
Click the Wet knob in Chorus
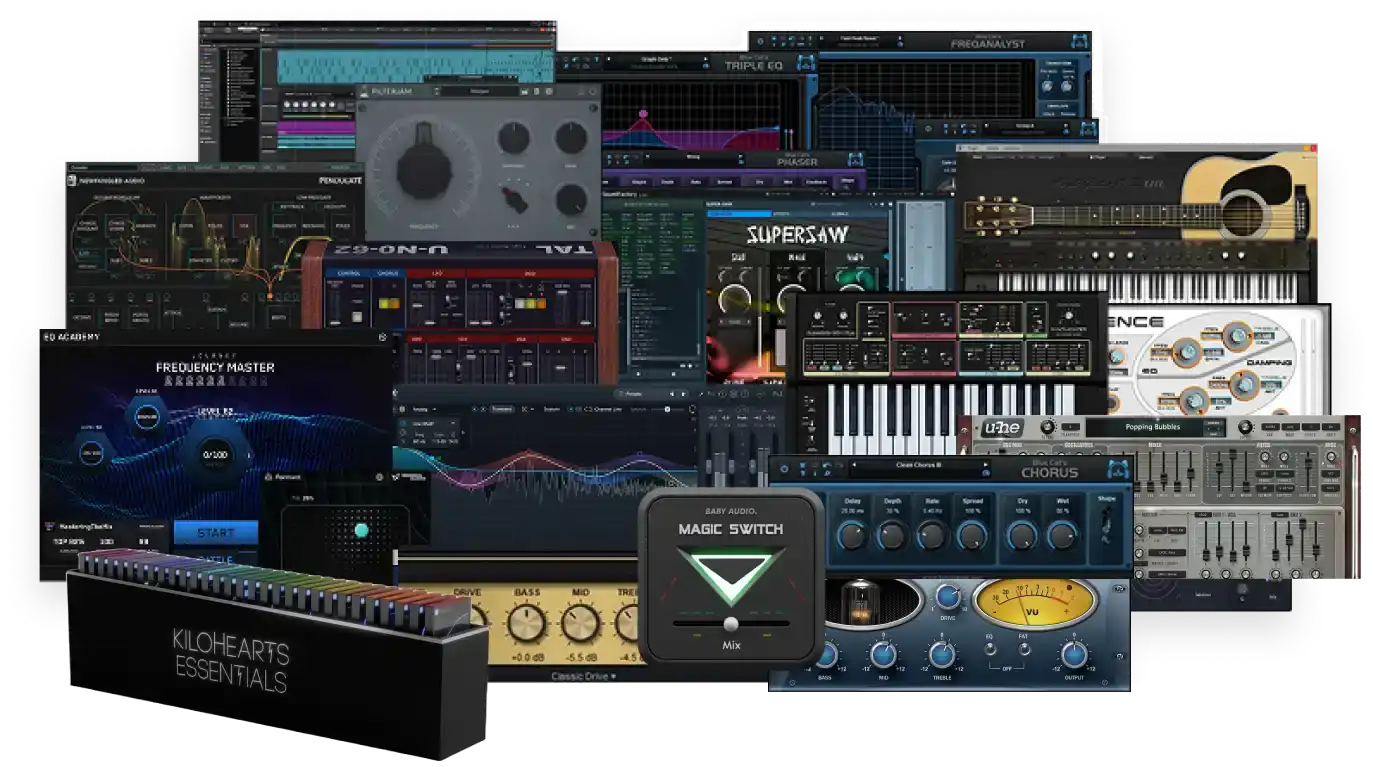pos(1062,535)
